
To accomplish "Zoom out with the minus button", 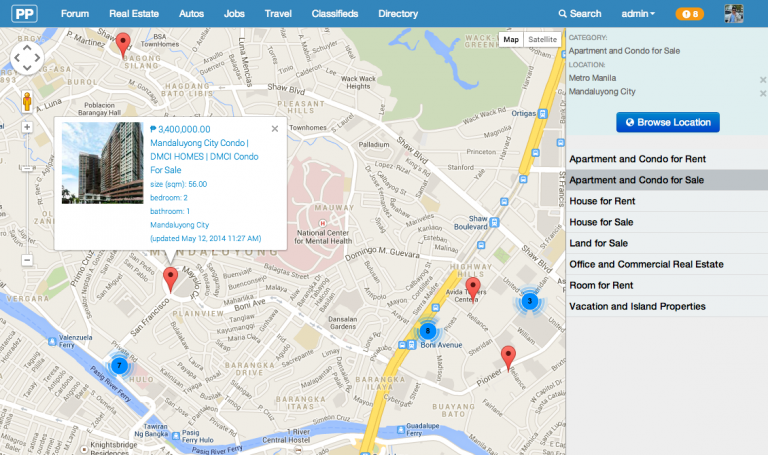I will tap(27, 260).
